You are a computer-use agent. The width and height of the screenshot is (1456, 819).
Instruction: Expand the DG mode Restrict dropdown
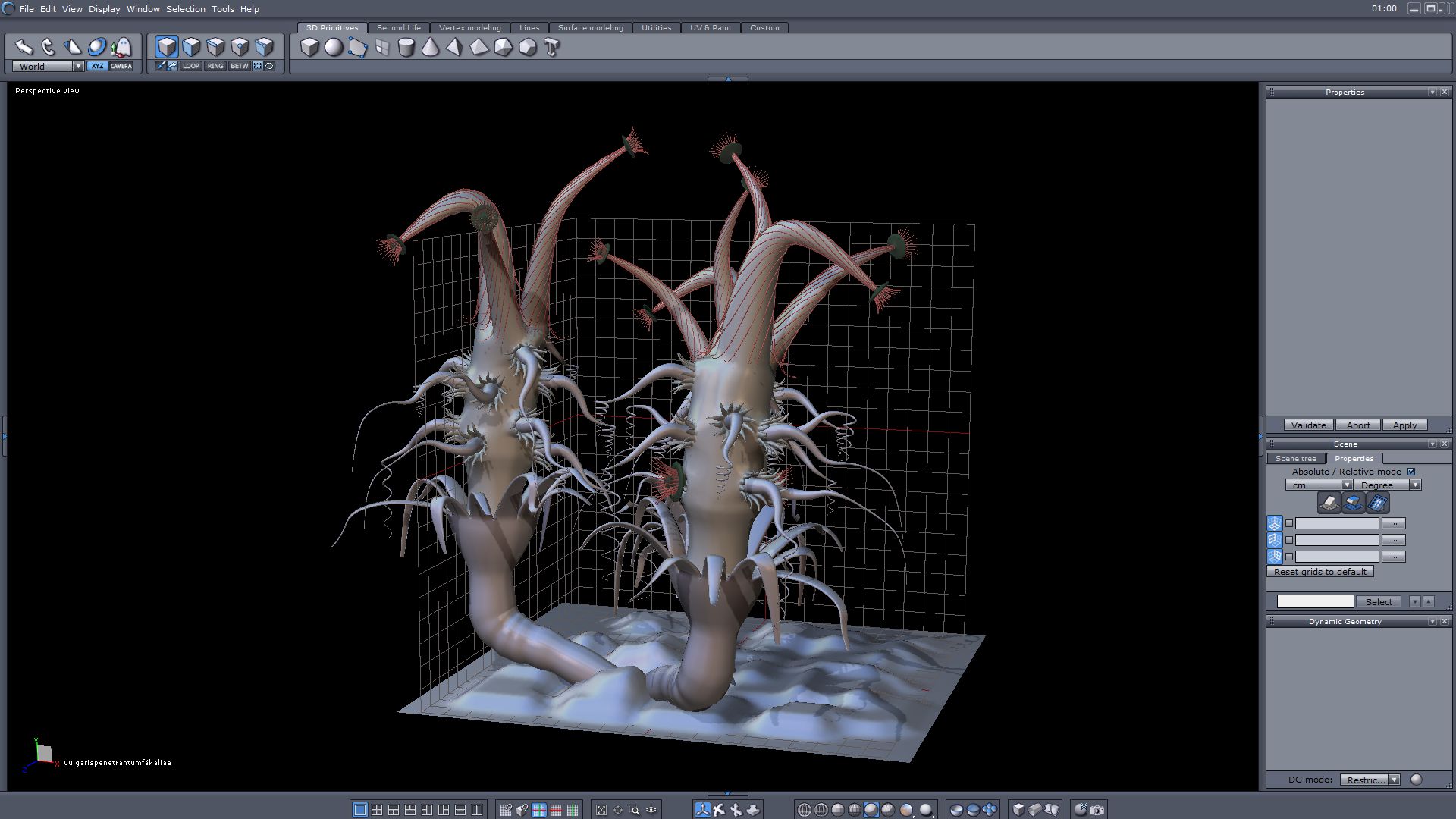point(1394,780)
